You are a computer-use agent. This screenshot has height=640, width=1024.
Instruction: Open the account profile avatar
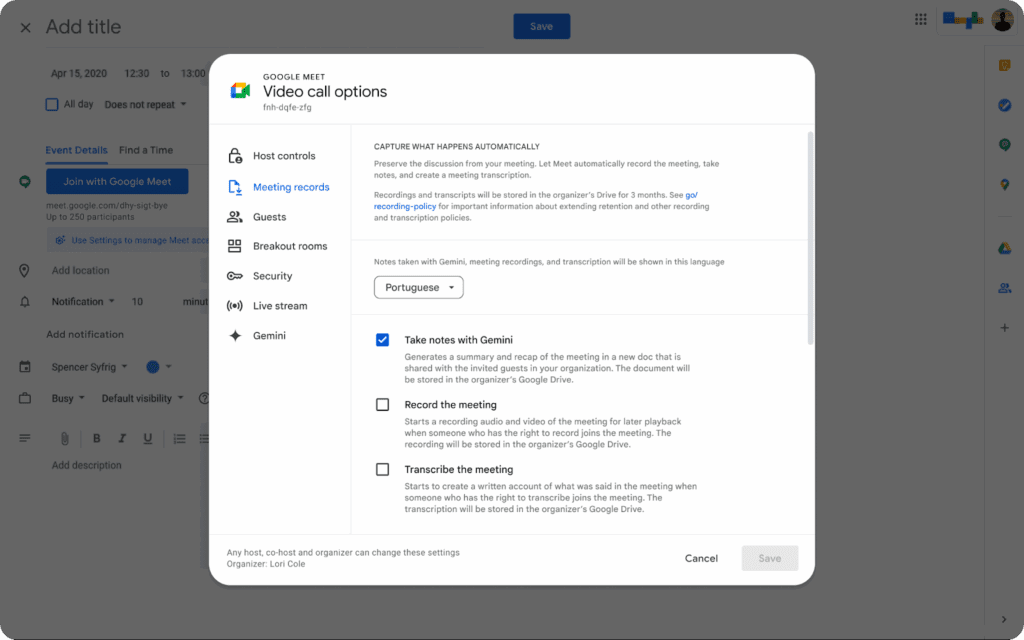(x=1002, y=20)
